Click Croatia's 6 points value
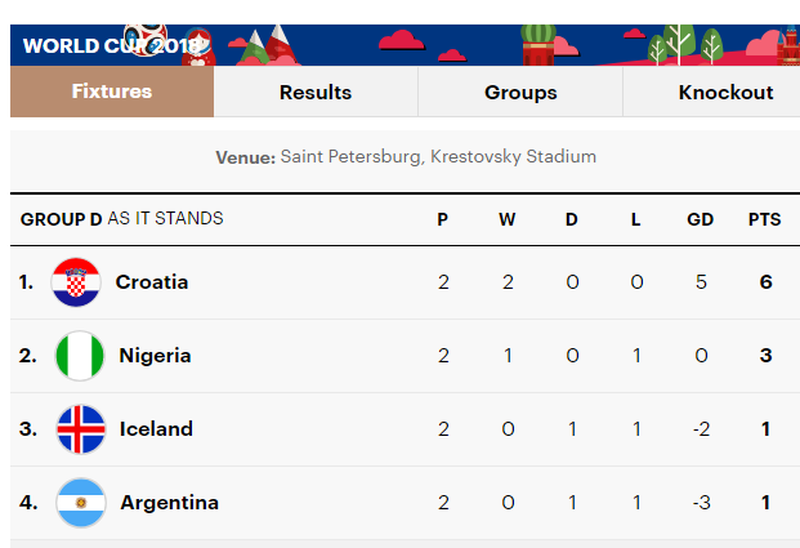Screen dimensions: 800x548 766,282
